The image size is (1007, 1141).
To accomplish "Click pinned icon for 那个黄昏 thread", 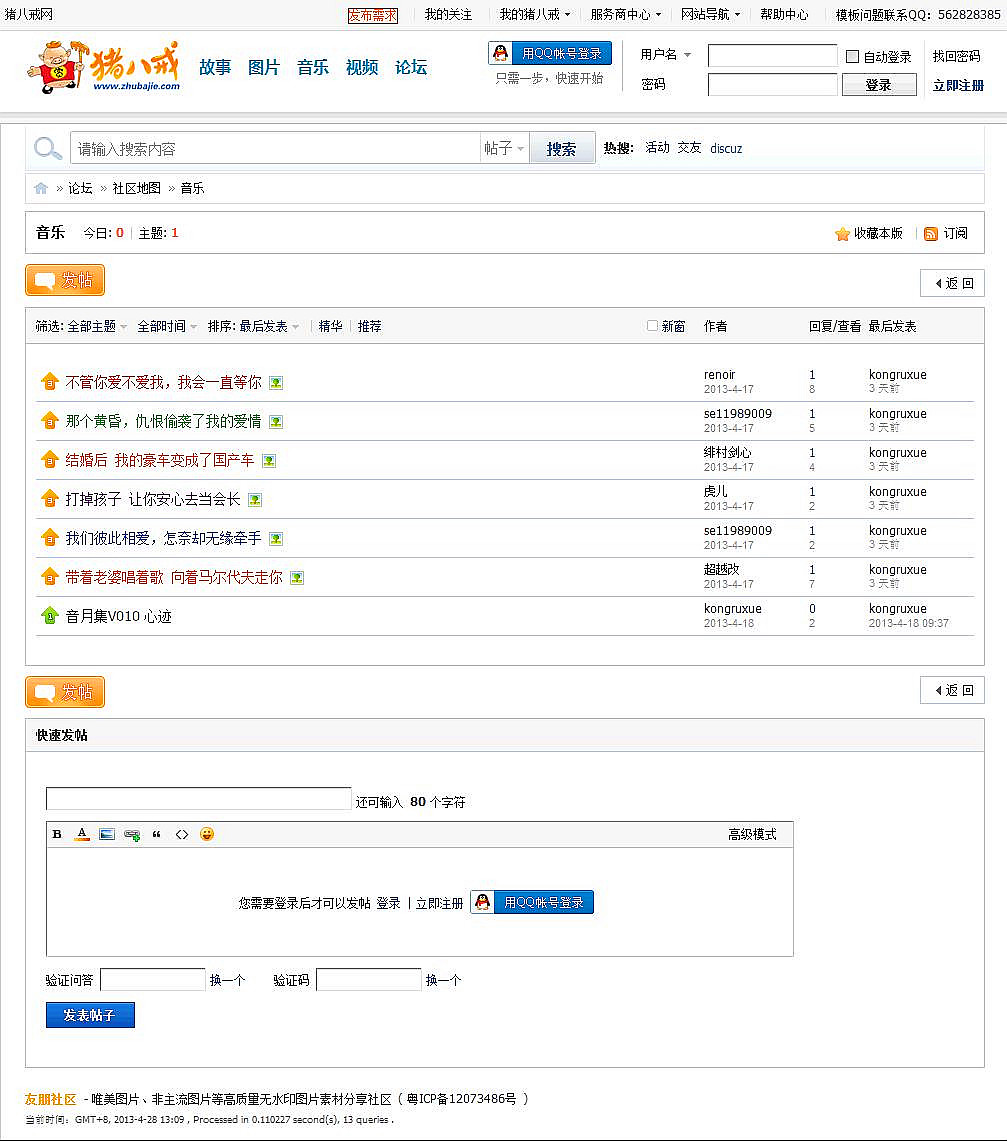I will pos(49,421).
